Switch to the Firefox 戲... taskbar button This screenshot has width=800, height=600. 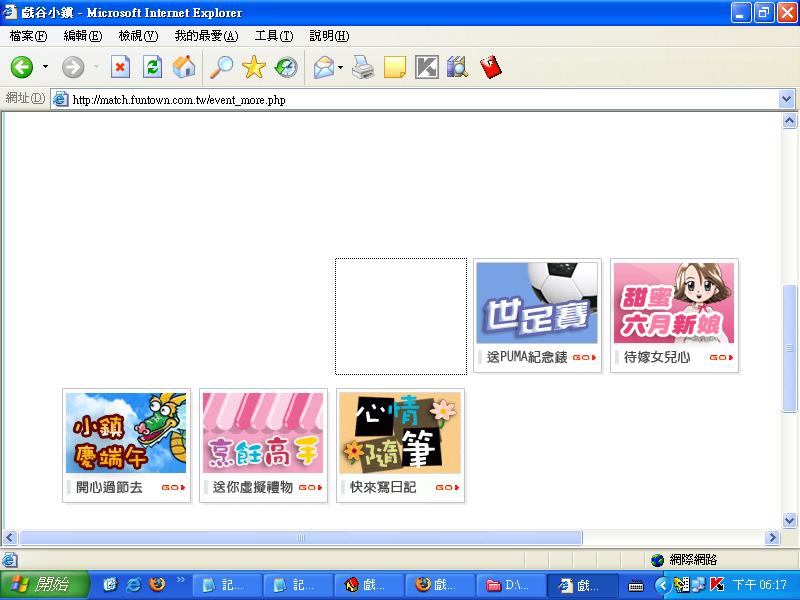[440, 585]
